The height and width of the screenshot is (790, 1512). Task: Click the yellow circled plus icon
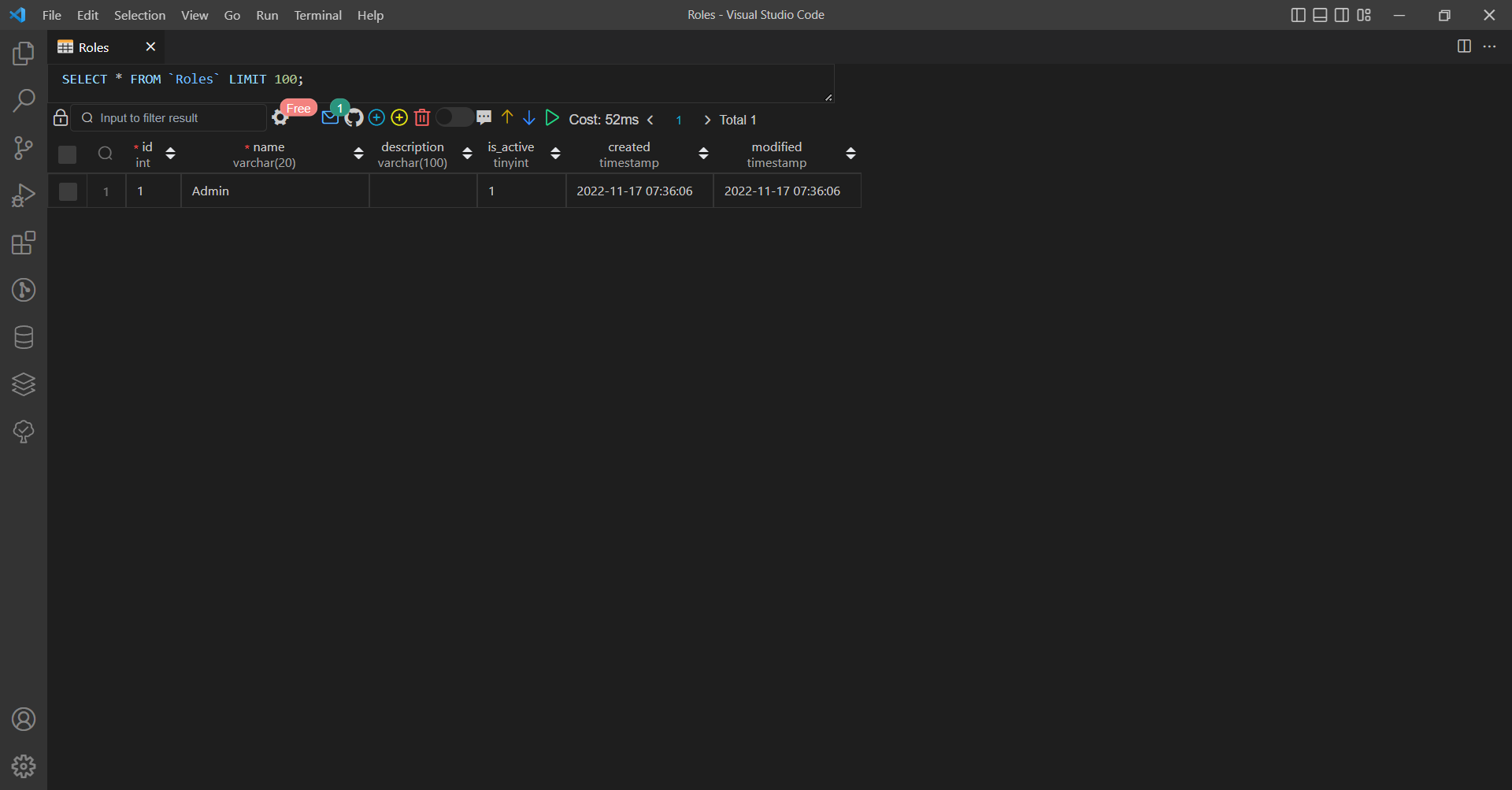(399, 117)
